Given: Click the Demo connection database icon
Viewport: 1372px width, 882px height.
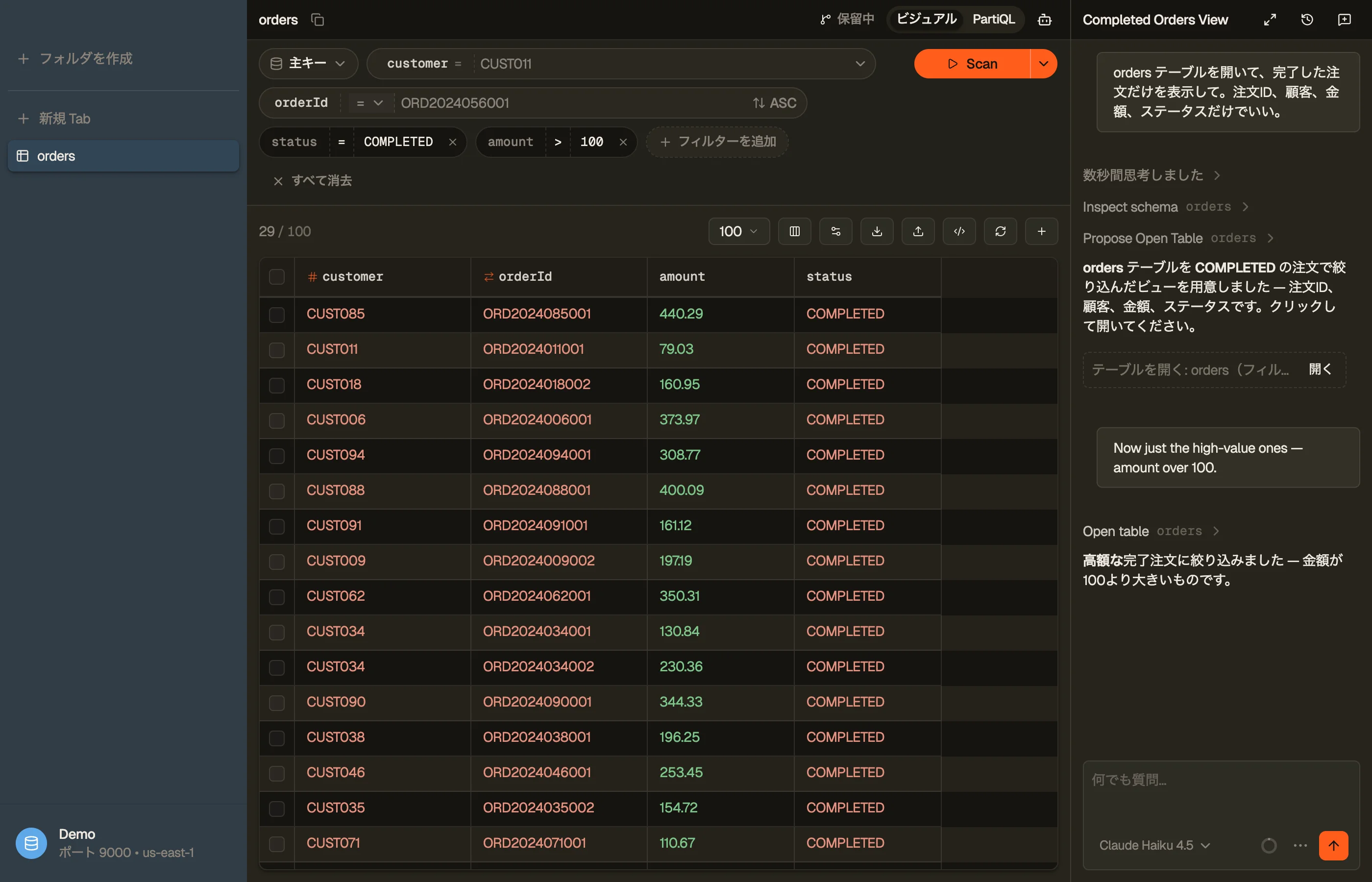Looking at the screenshot, I should point(31,843).
